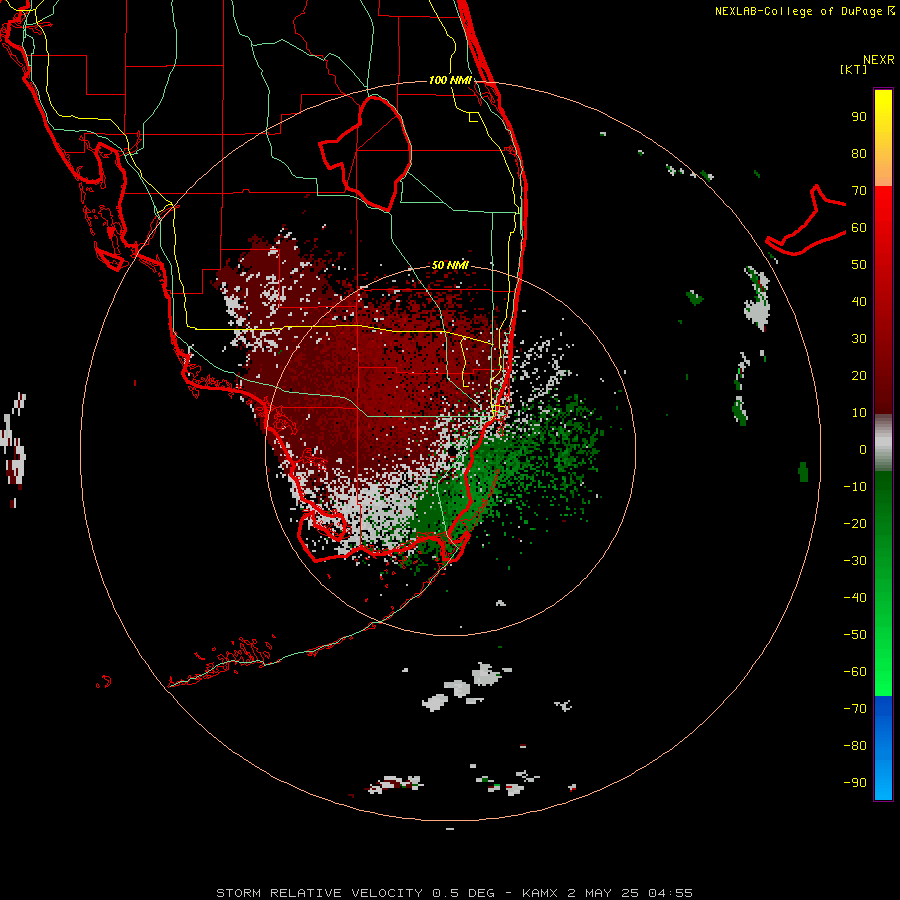Click the 90 value on velocity scale
Viewport: 900px width, 900px height.
coord(859,117)
